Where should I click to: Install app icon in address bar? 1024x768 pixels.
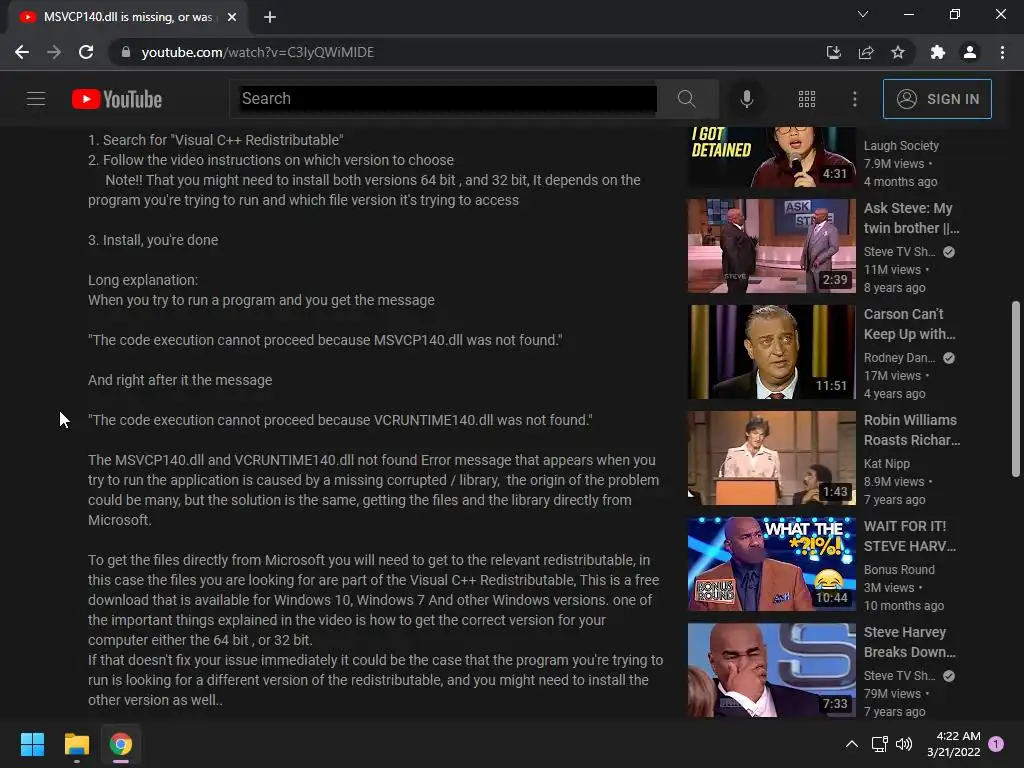point(834,52)
